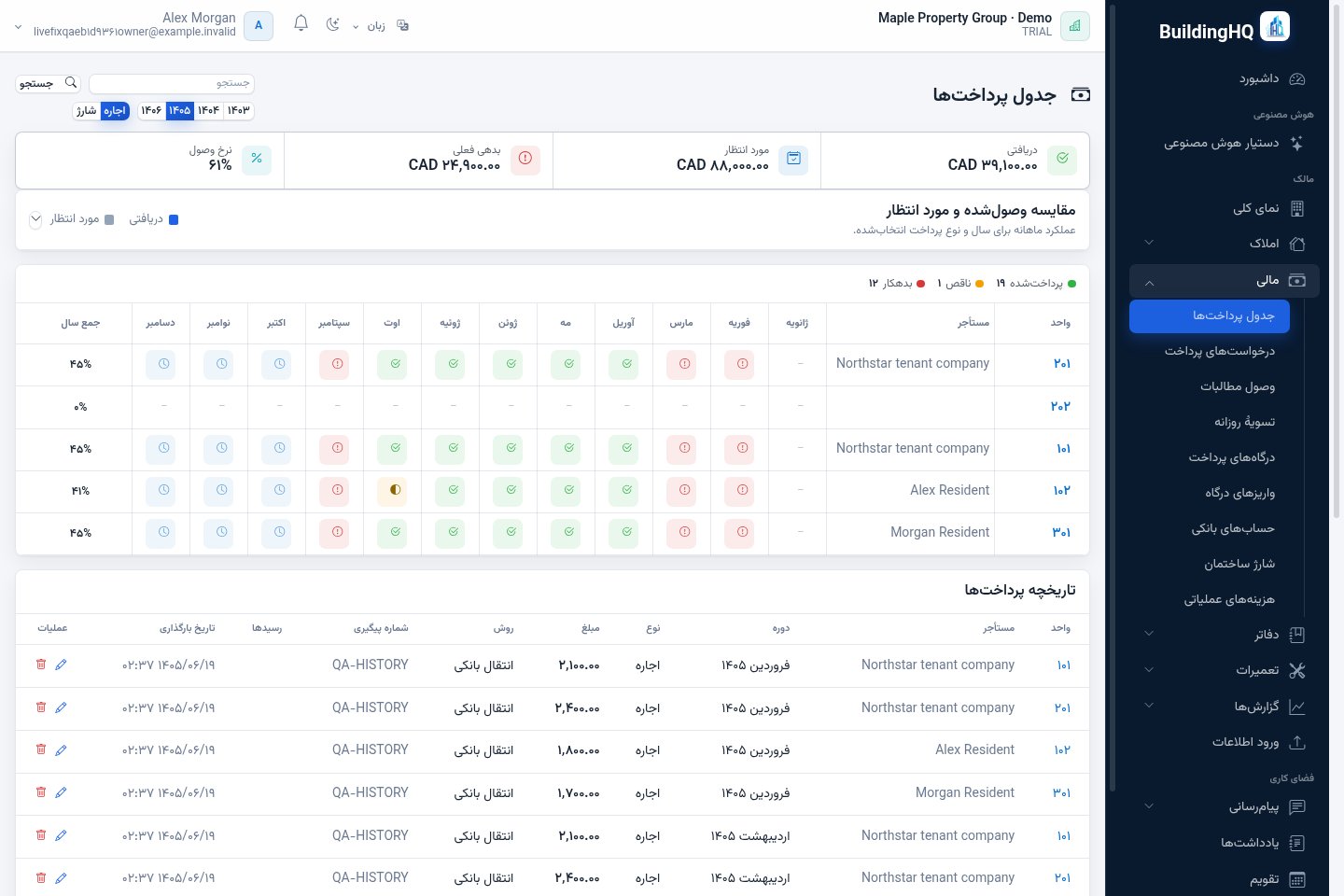This screenshot has width=1344, height=896.
Task: Expand the Alex Morgan account menu chevron
Action: coord(18,27)
